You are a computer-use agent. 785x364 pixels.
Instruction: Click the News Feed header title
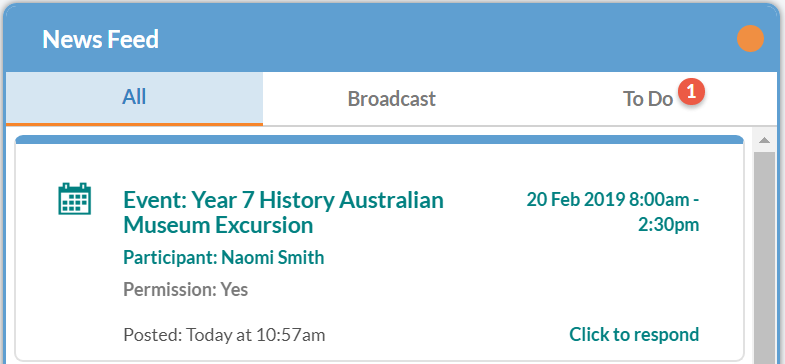click(100, 39)
